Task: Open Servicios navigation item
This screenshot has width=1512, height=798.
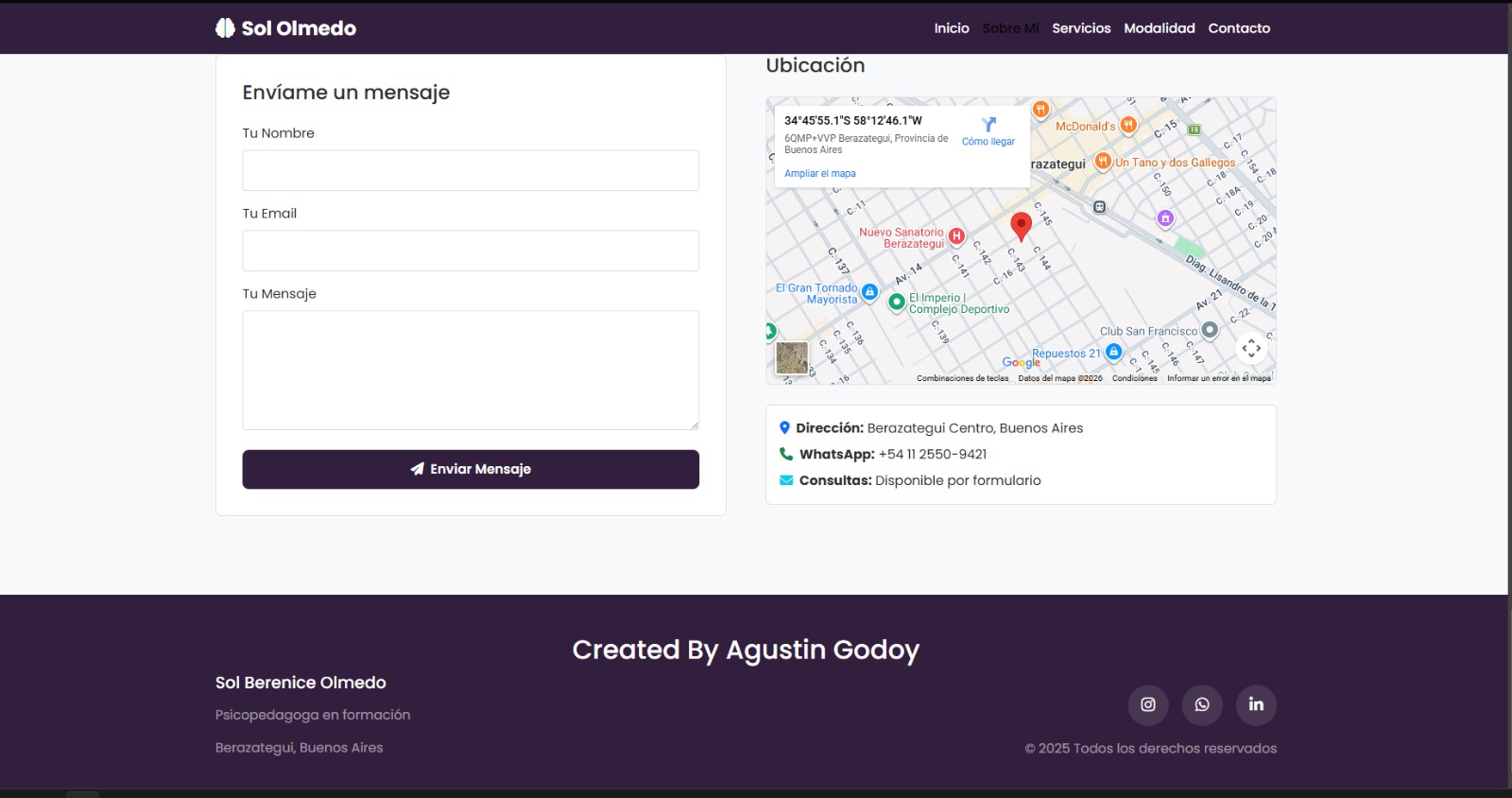Action: [x=1081, y=28]
